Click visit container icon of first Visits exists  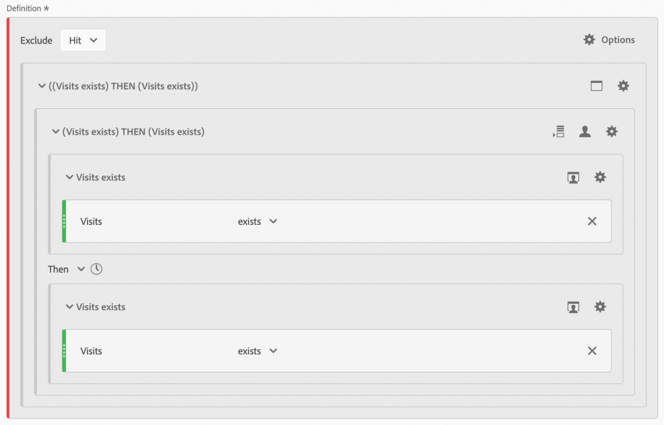click(x=573, y=177)
